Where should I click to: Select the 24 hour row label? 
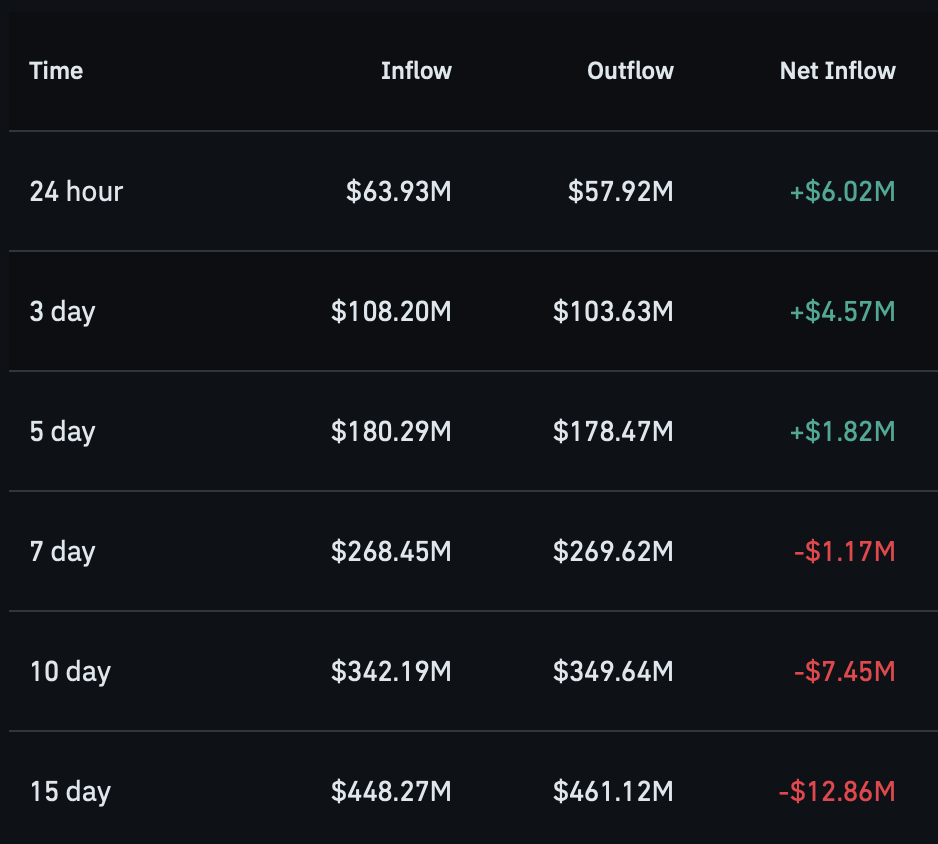click(x=77, y=191)
